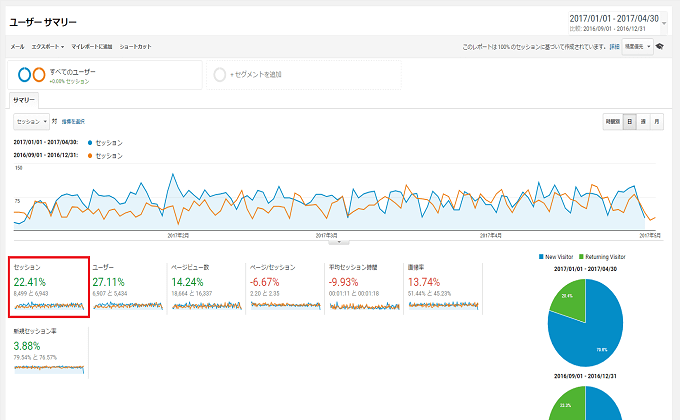Click the -9.93% session duration value
Image resolution: width=680 pixels, height=420 pixels.
click(343, 282)
